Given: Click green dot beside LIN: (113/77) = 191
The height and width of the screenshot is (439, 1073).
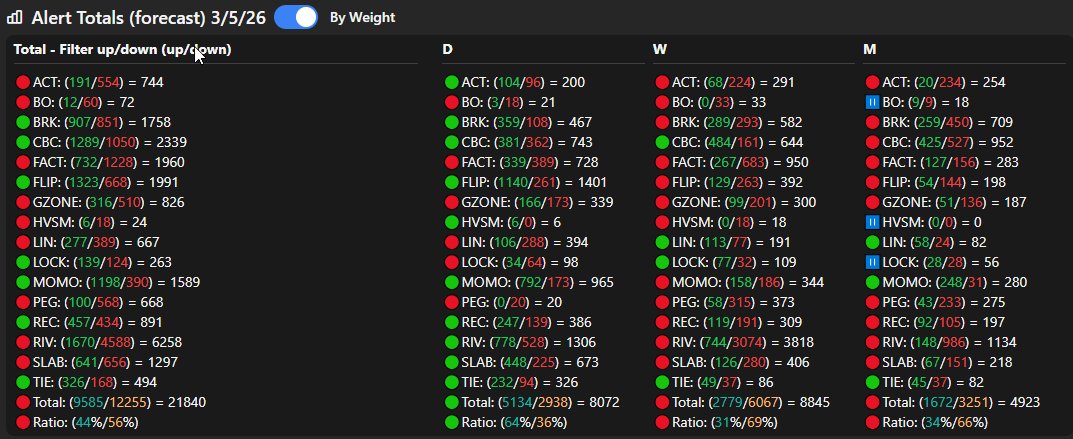Looking at the screenshot, I should 662,243.
